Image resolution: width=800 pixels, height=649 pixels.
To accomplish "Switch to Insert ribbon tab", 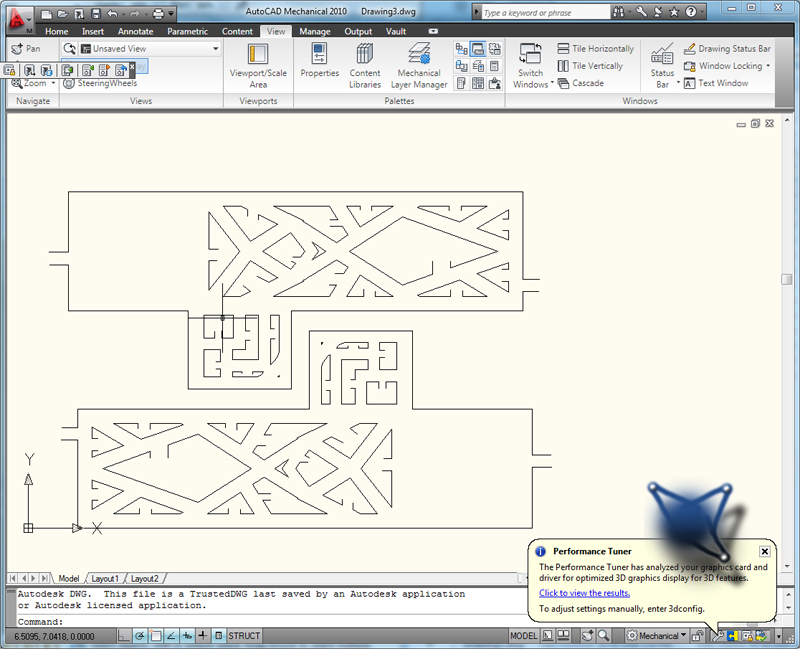I will point(93,31).
